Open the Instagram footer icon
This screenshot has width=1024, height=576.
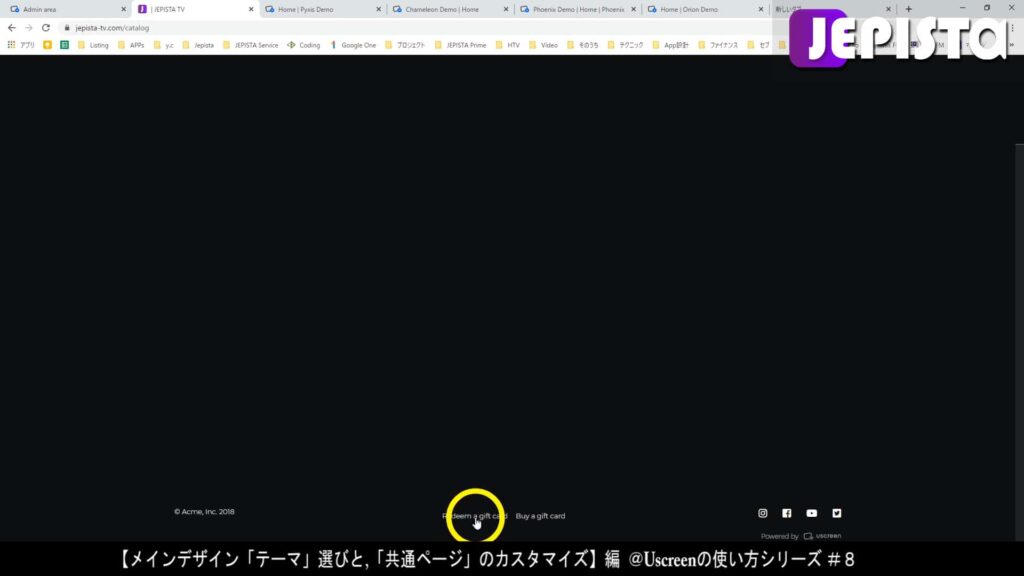tap(763, 513)
